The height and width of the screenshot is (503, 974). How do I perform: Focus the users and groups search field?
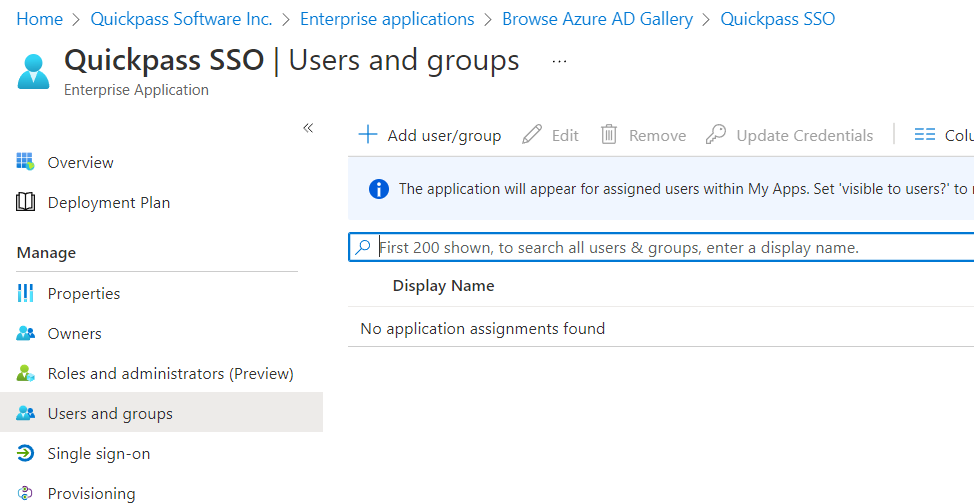pyautogui.click(x=662, y=247)
